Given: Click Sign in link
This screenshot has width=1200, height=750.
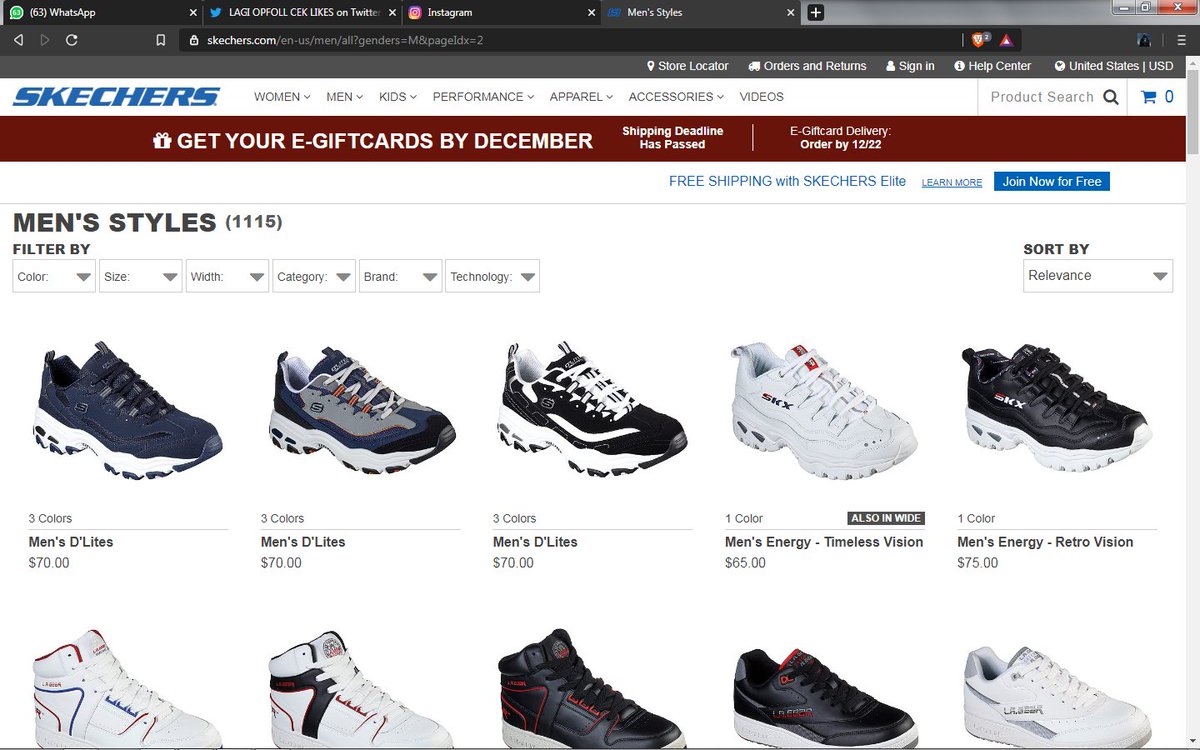Looking at the screenshot, I should tap(910, 66).
